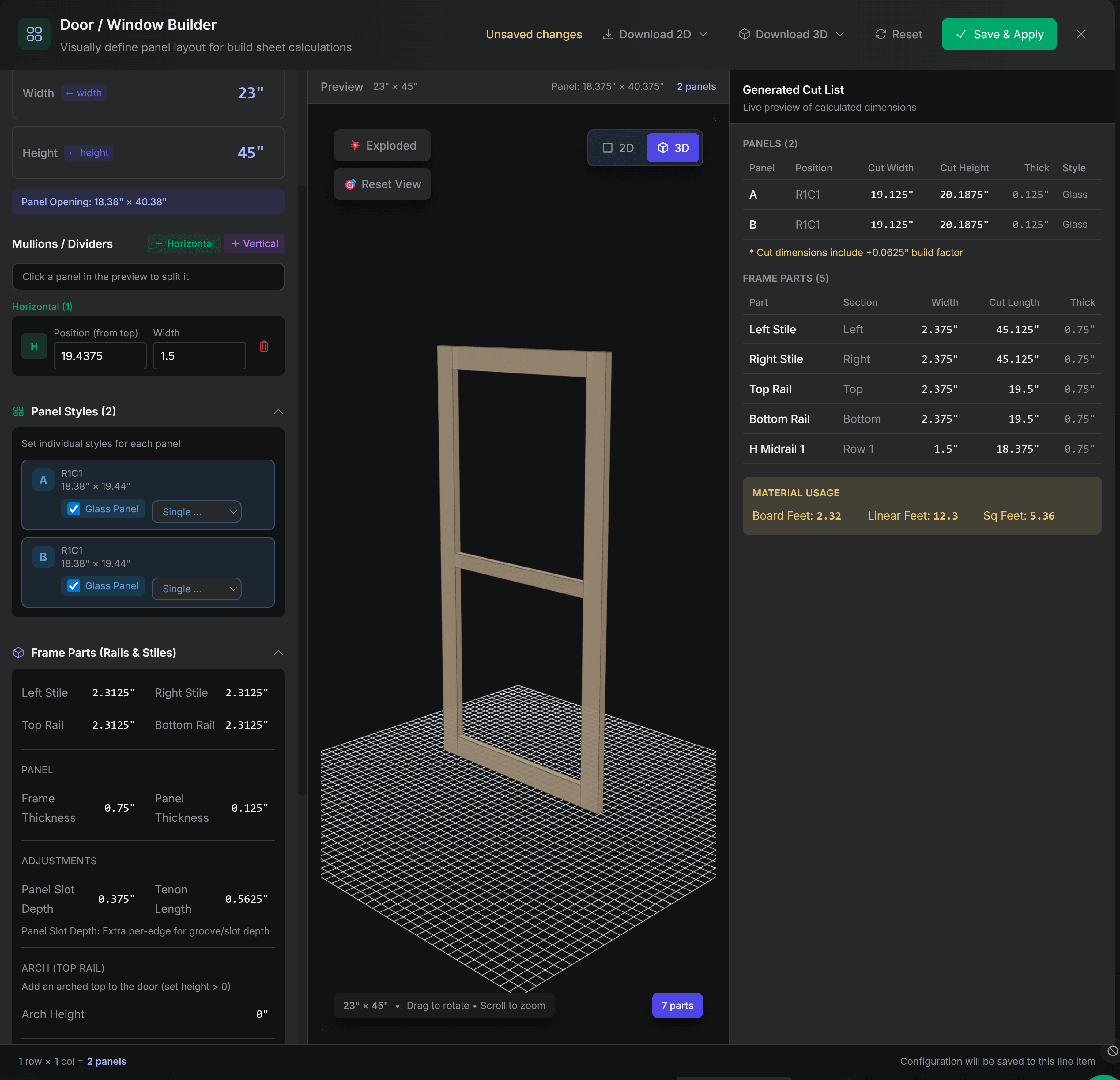Click Left Stile value 2.3125"
Screen dimensions: 1120x1080
click(x=114, y=693)
